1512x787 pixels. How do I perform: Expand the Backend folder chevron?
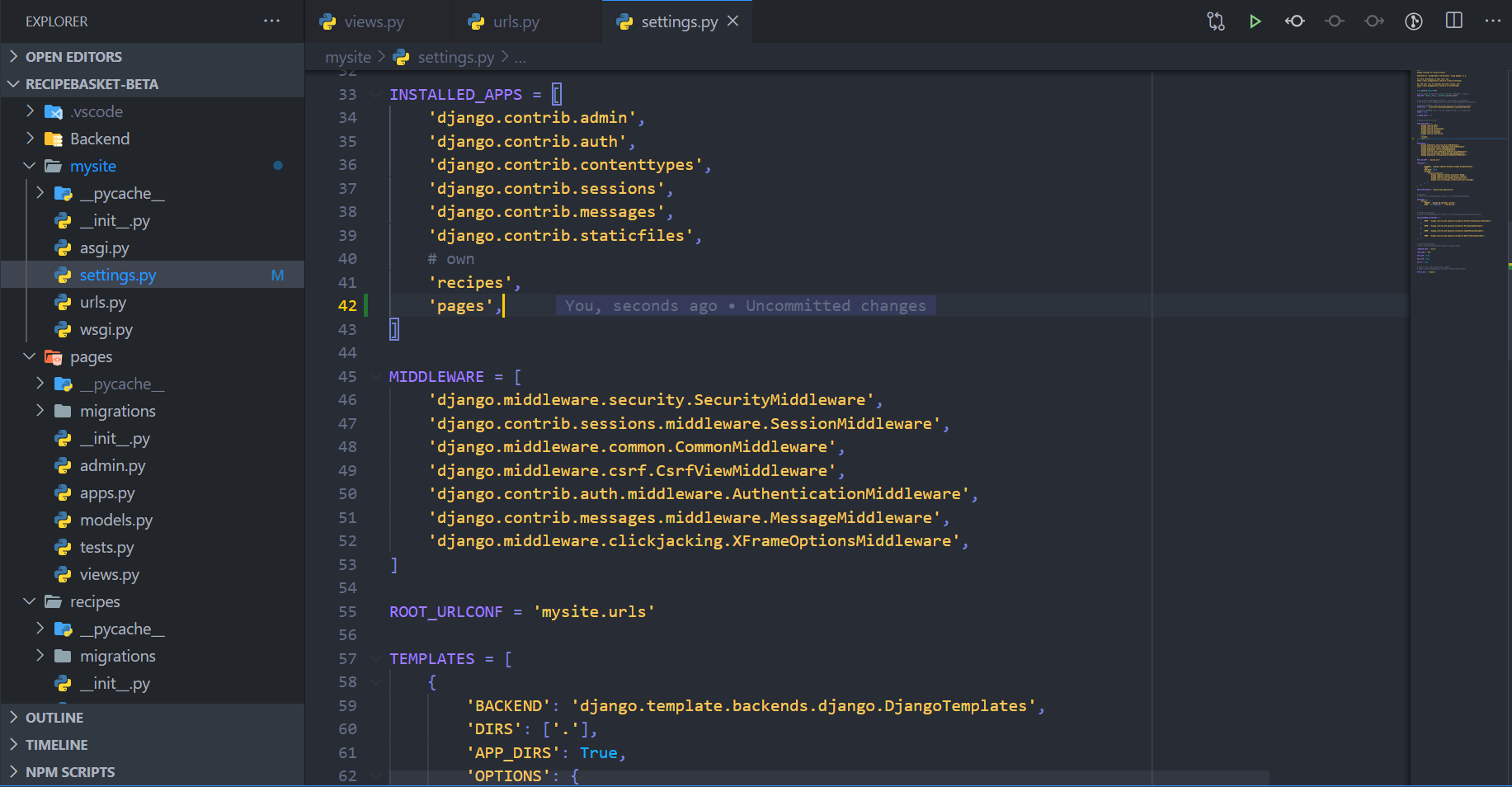pyautogui.click(x=31, y=138)
